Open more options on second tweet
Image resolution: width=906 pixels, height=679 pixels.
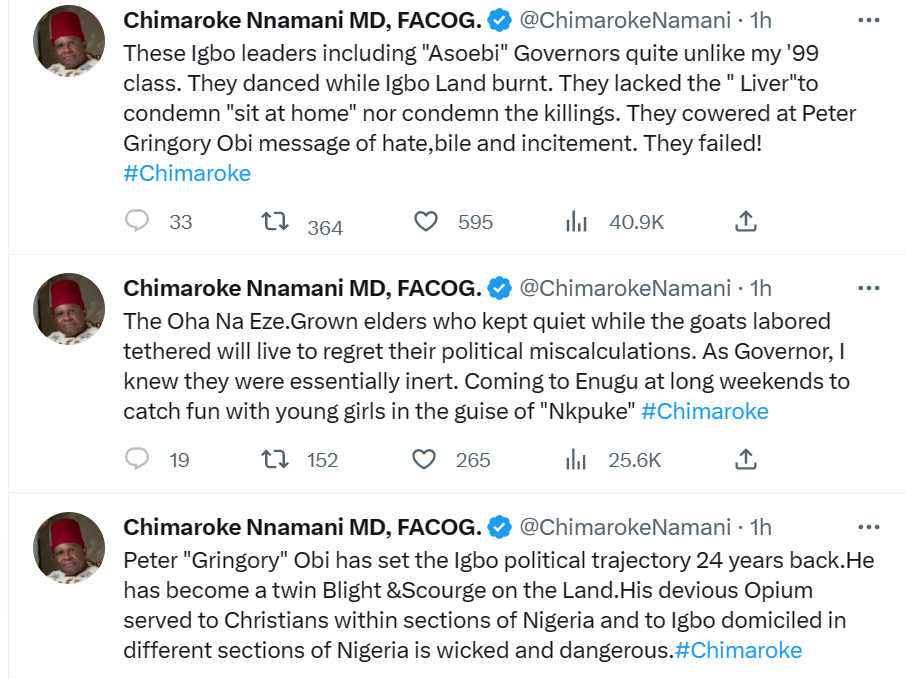(868, 288)
